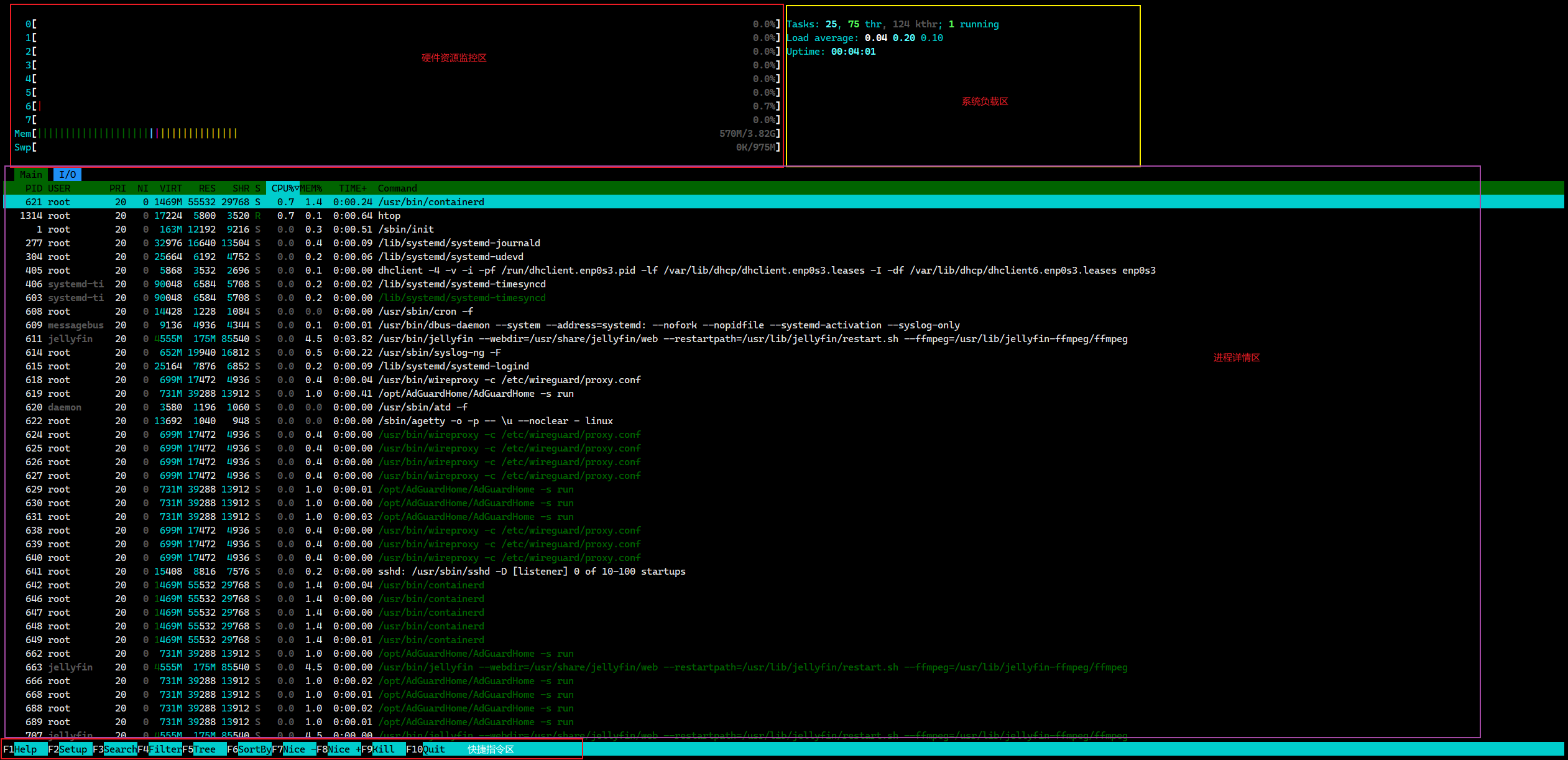This screenshot has width=1568, height=760.
Task: Click F7 Nice - button
Action: [294, 749]
